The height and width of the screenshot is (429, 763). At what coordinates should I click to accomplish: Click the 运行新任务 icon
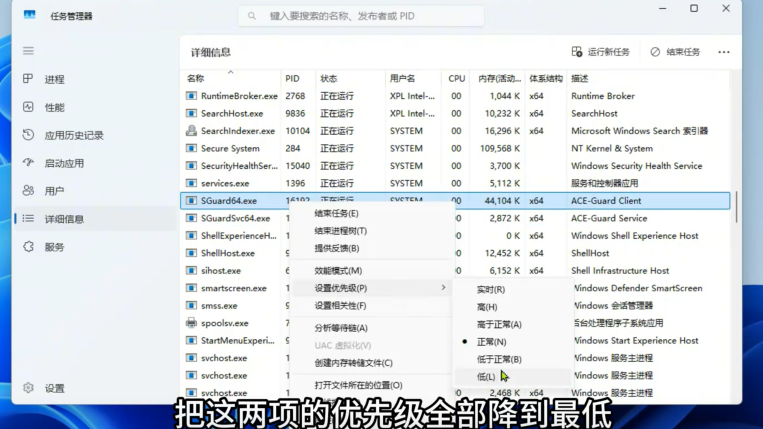pyautogui.click(x=577, y=52)
